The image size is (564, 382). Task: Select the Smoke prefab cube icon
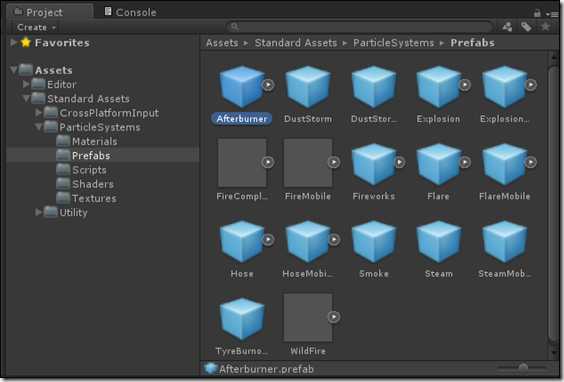[373, 241]
